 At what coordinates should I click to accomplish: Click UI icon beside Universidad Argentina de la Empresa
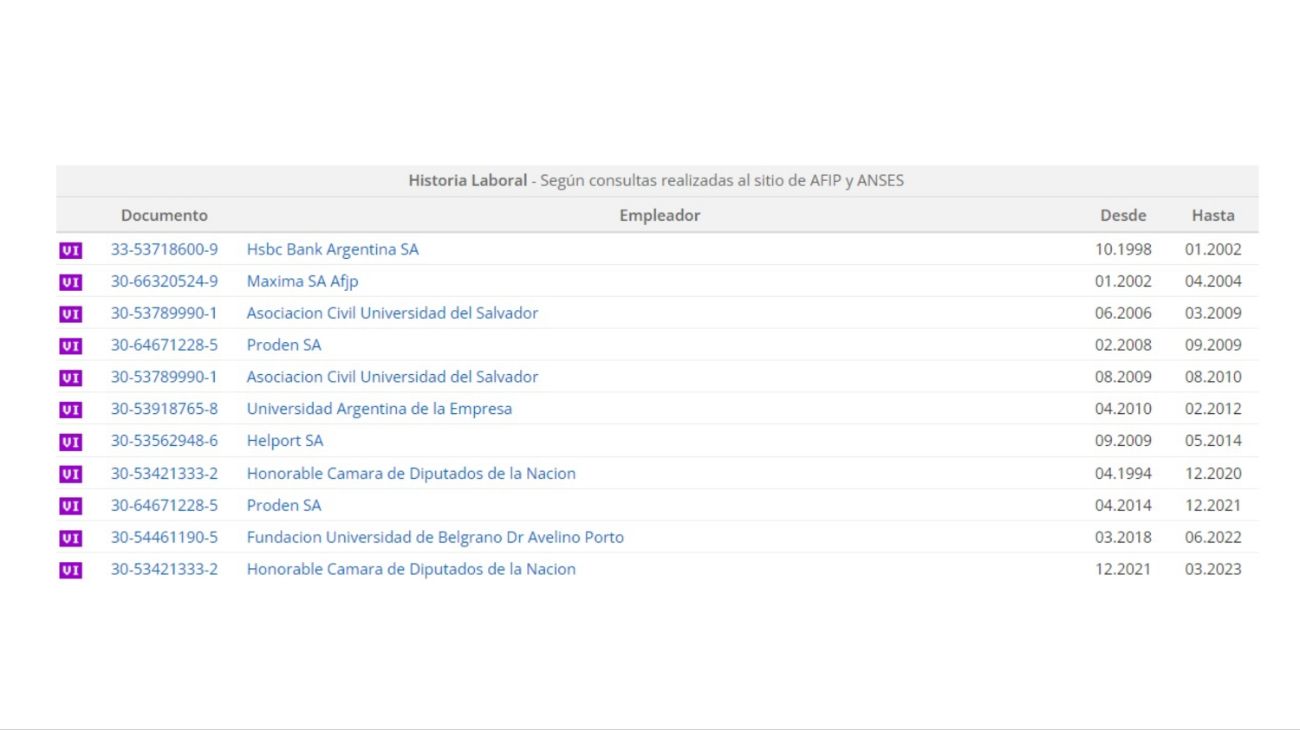pyautogui.click(x=70, y=410)
